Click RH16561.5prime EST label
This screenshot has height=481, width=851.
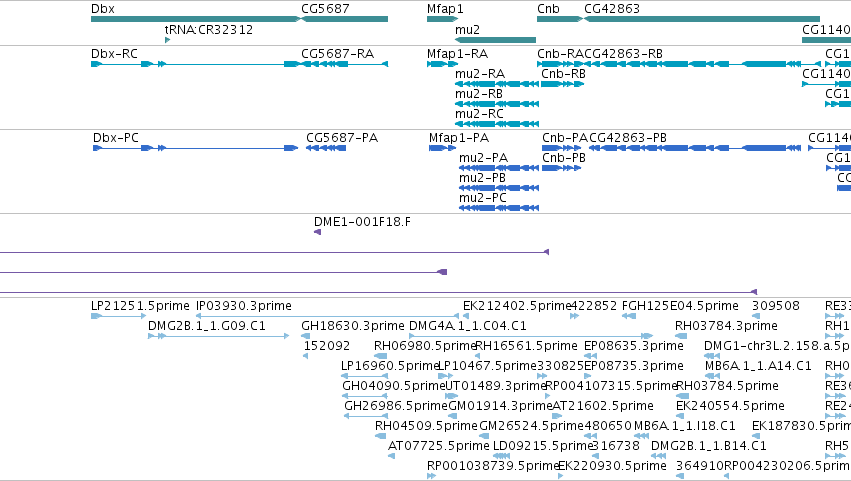pos(526,346)
